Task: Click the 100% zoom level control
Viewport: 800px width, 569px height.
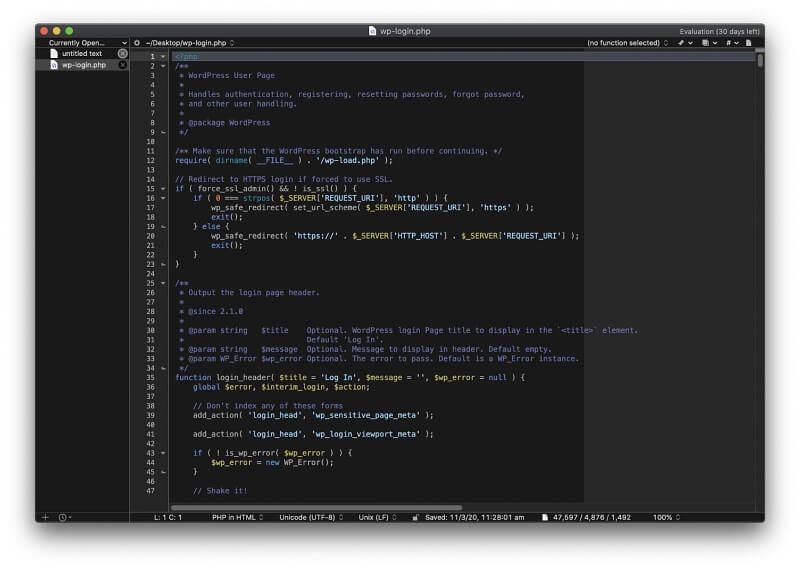Action: coord(665,517)
